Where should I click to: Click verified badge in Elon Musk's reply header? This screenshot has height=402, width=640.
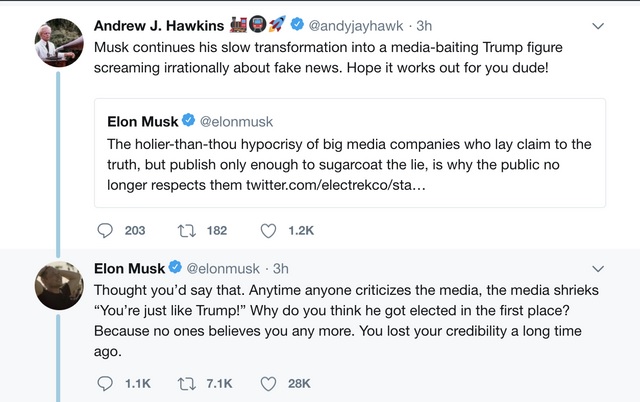tap(175, 267)
